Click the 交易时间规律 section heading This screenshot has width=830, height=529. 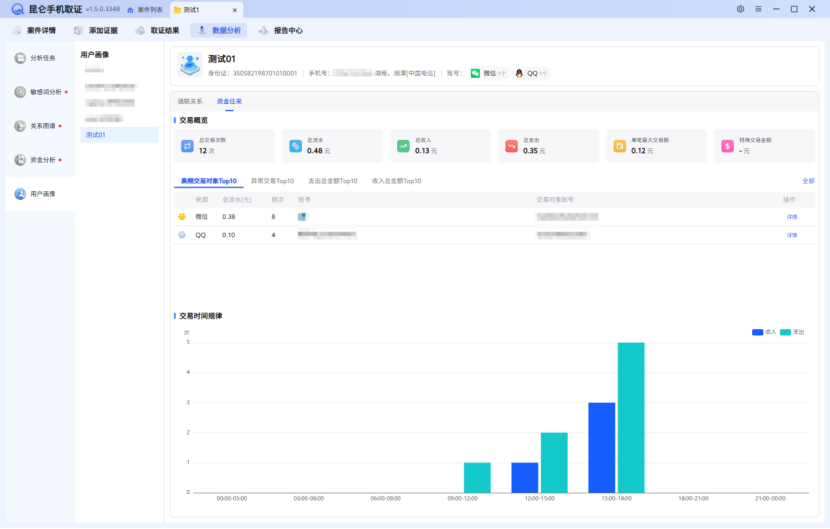coord(201,316)
